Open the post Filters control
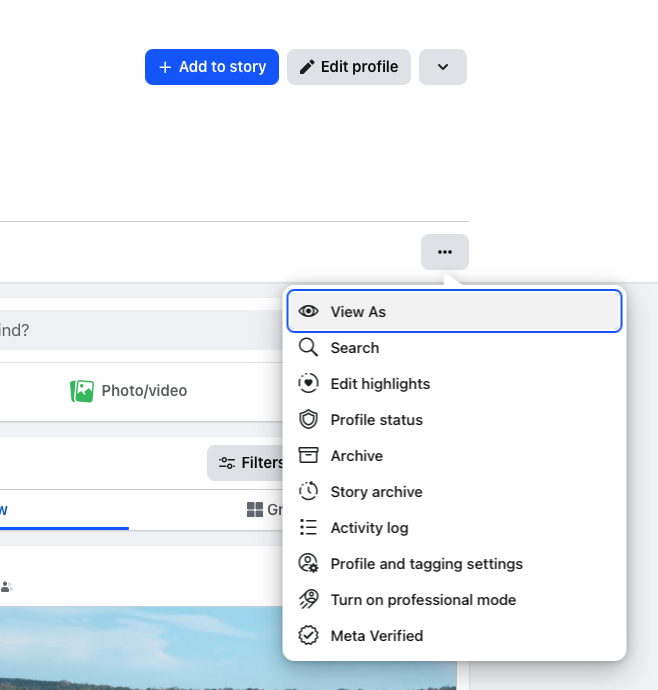The width and height of the screenshot is (658, 690). click(x=249, y=463)
